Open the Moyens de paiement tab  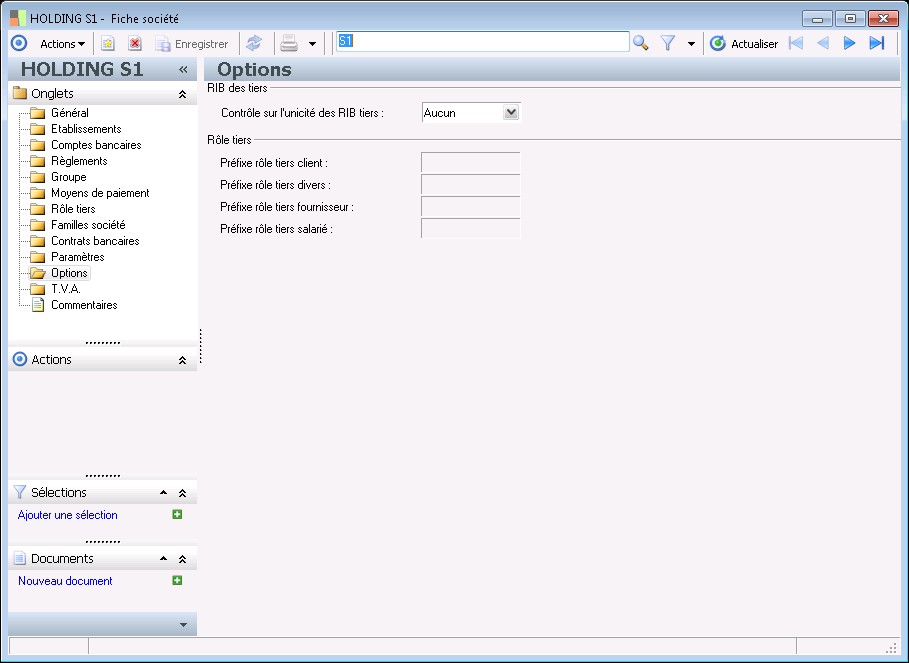coord(100,193)
